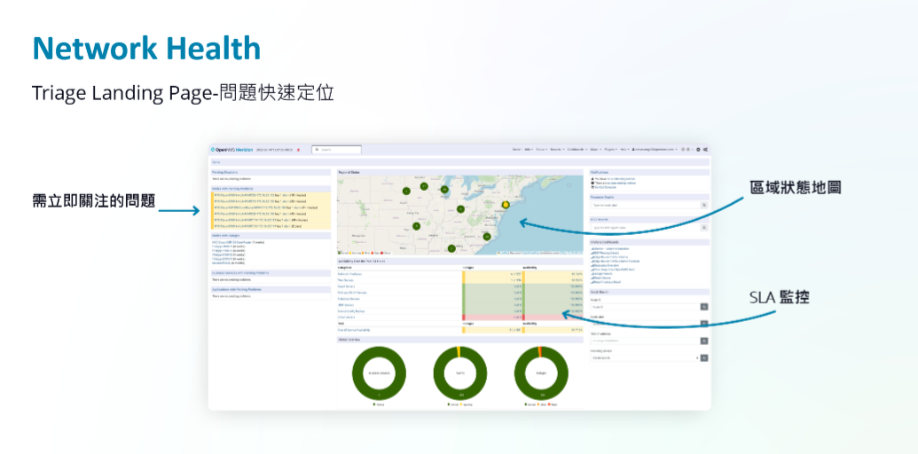Open the Network Interfaces category link

click(x=352, y=273)
